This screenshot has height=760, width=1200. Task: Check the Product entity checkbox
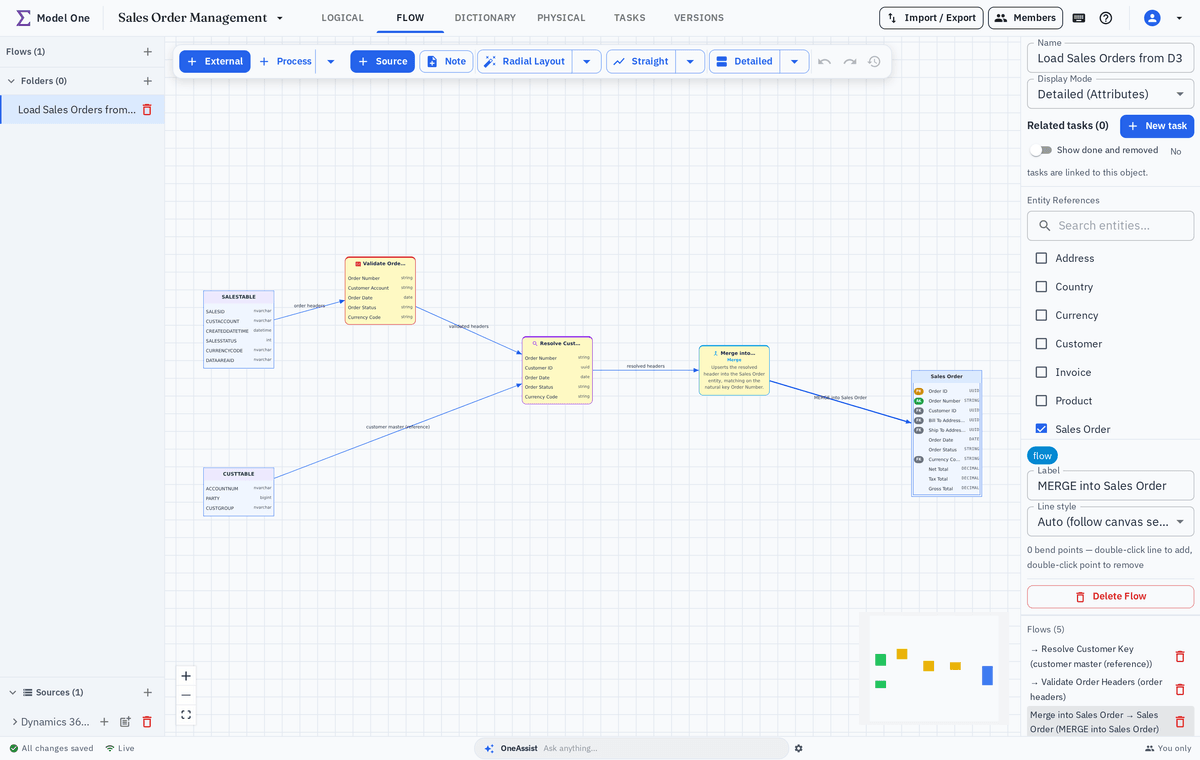click(1041, 401)
